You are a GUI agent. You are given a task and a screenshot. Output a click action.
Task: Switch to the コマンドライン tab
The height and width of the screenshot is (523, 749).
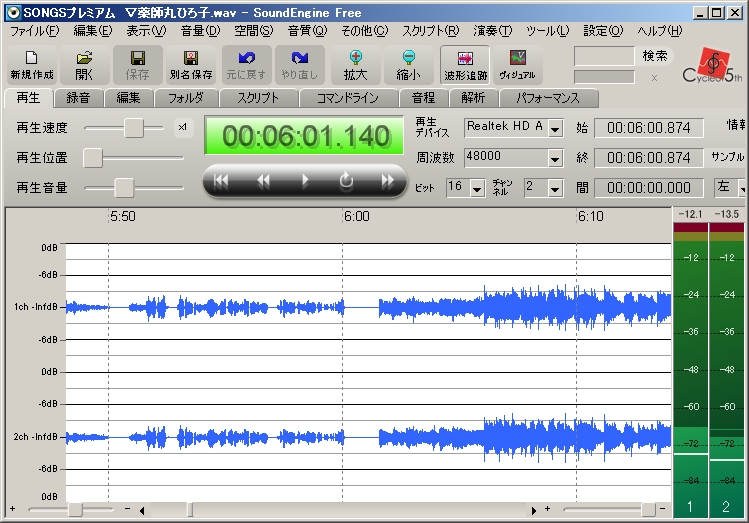(348, 98)
